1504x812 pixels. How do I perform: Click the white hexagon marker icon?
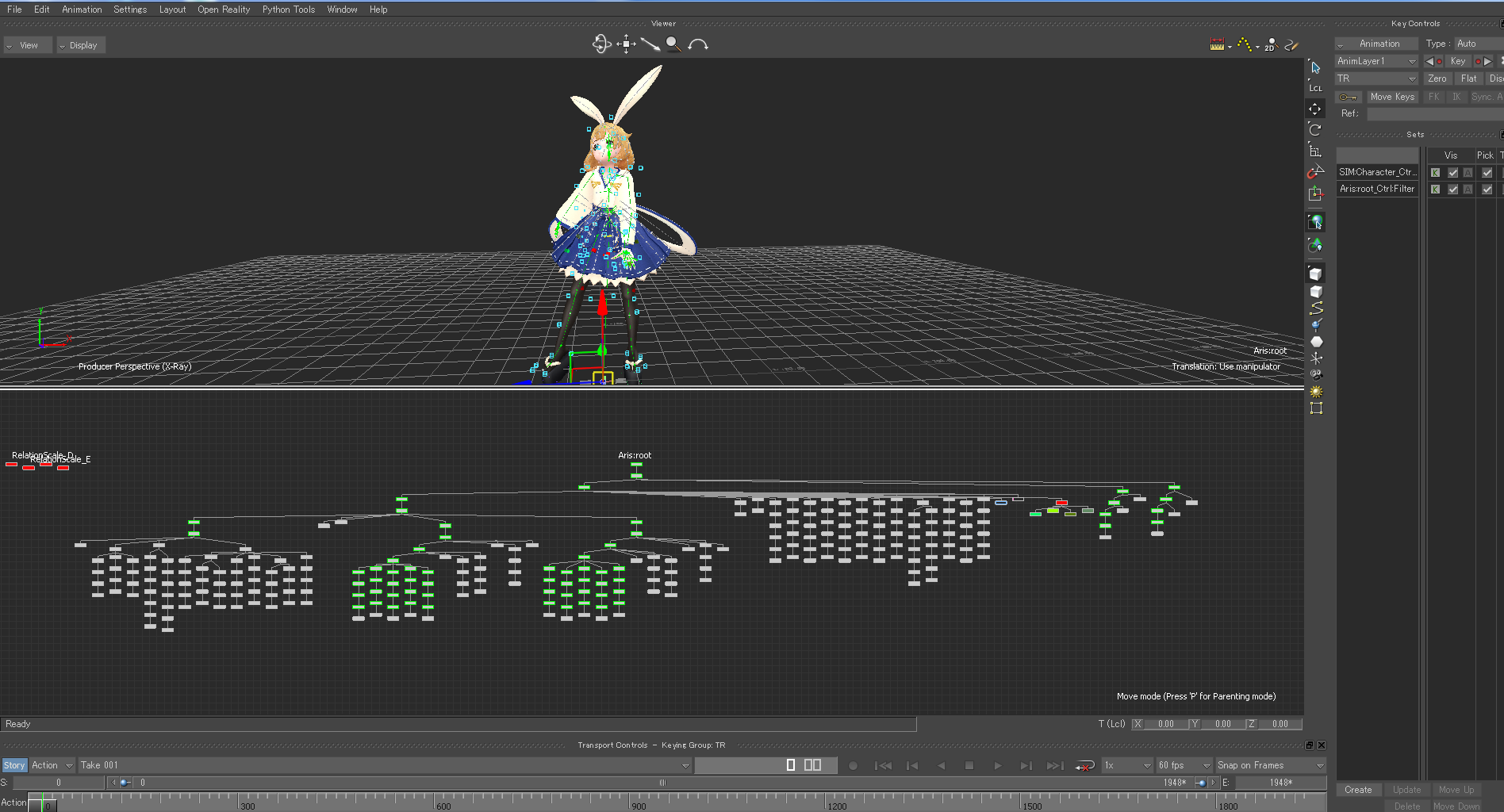pos(1316,342)
